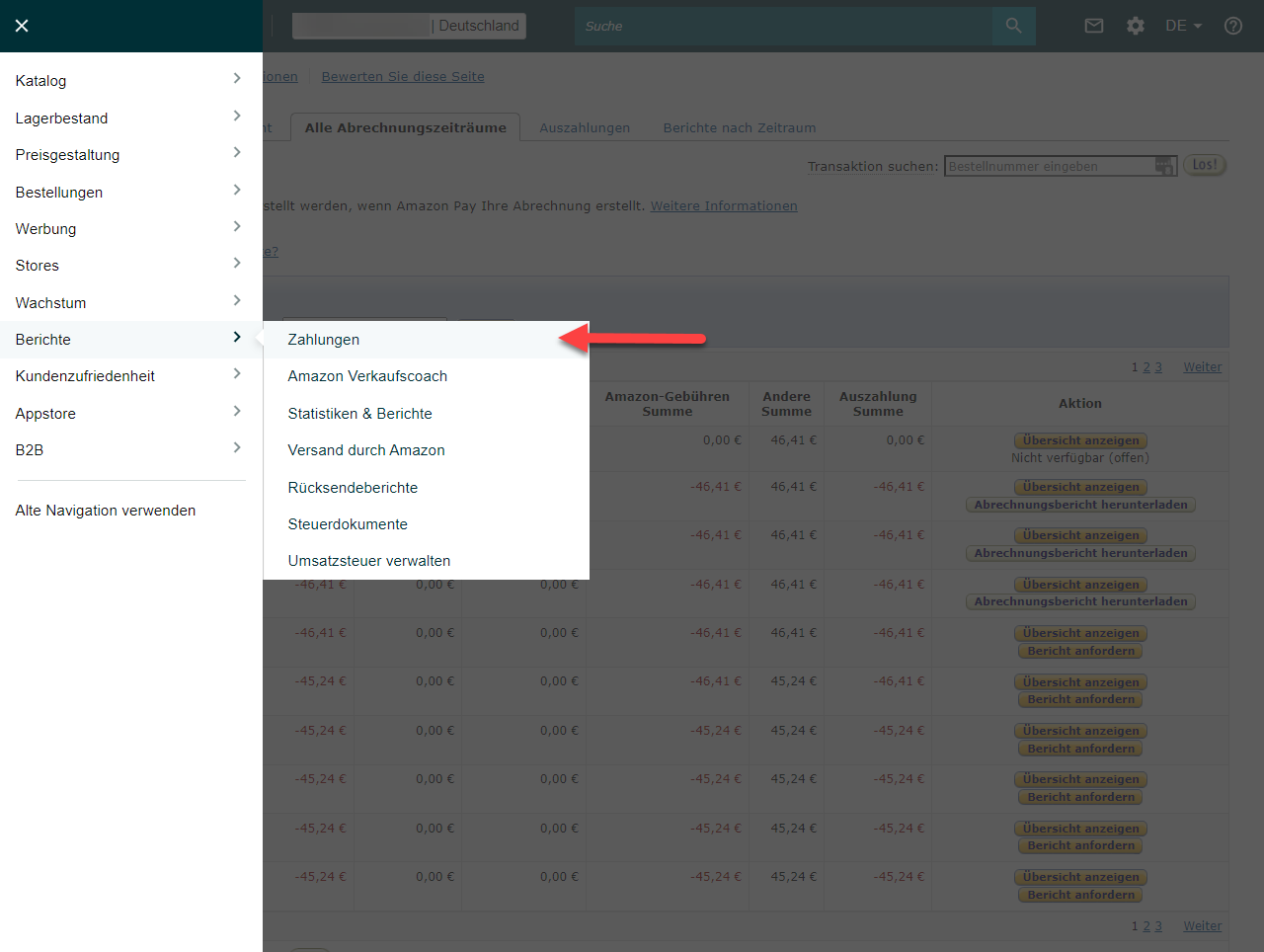Open the help question mark icon

(1233, 26)
